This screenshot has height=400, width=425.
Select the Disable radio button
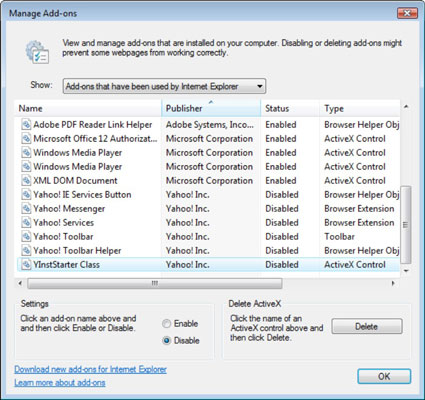[166, 341]
